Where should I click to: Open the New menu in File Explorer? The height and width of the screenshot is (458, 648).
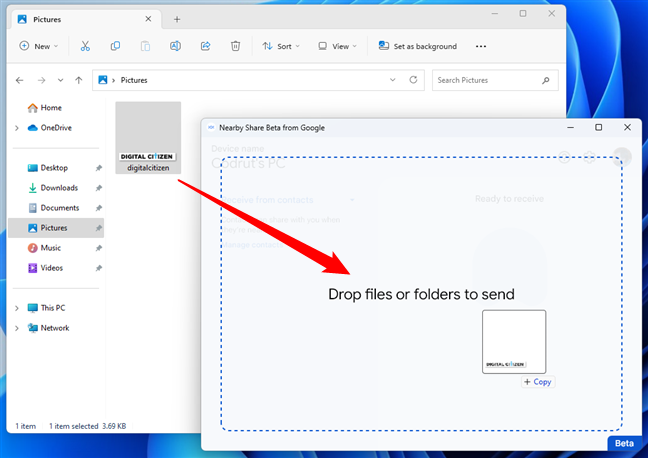tap(39, 46)
